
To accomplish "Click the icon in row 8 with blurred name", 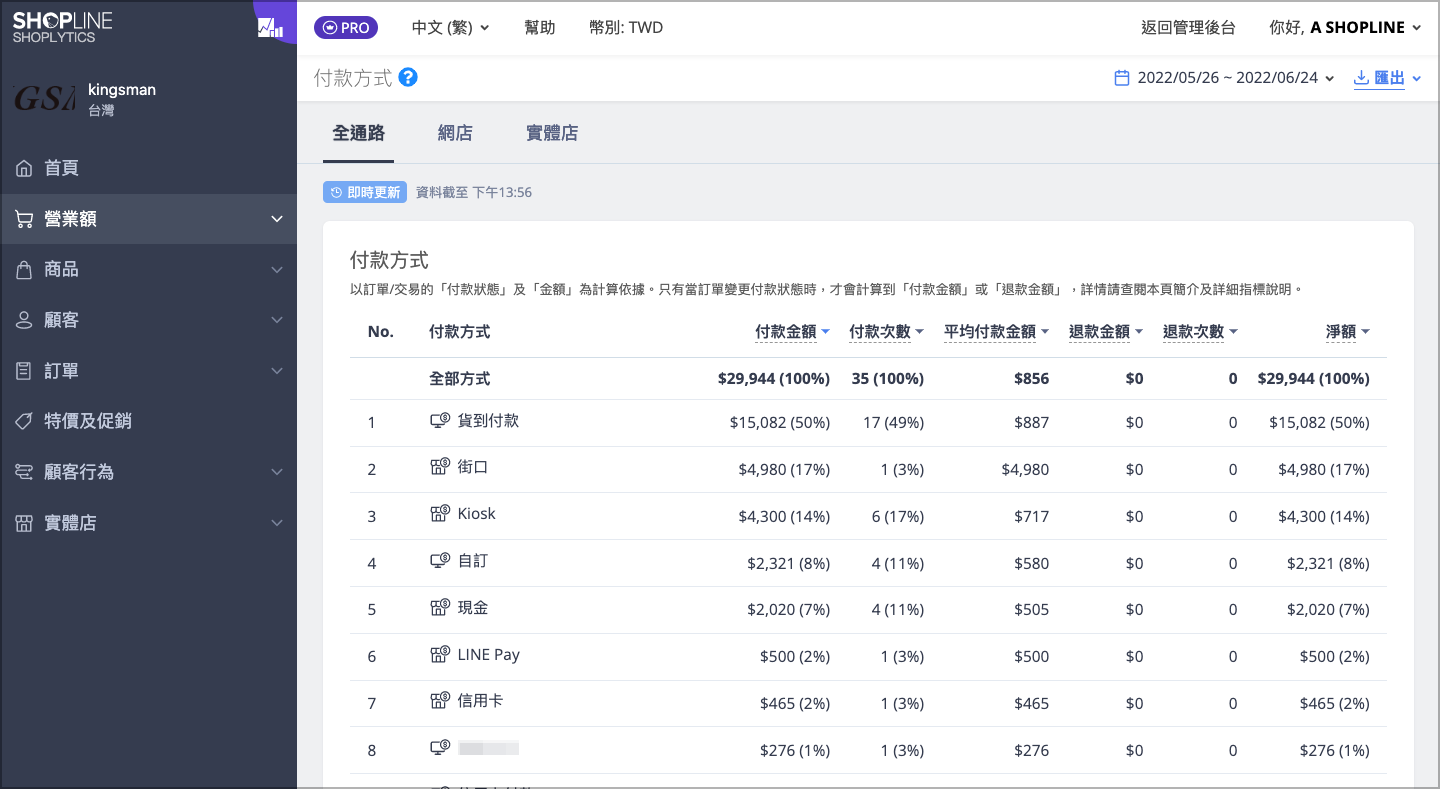I will click(x=440, y=748).
